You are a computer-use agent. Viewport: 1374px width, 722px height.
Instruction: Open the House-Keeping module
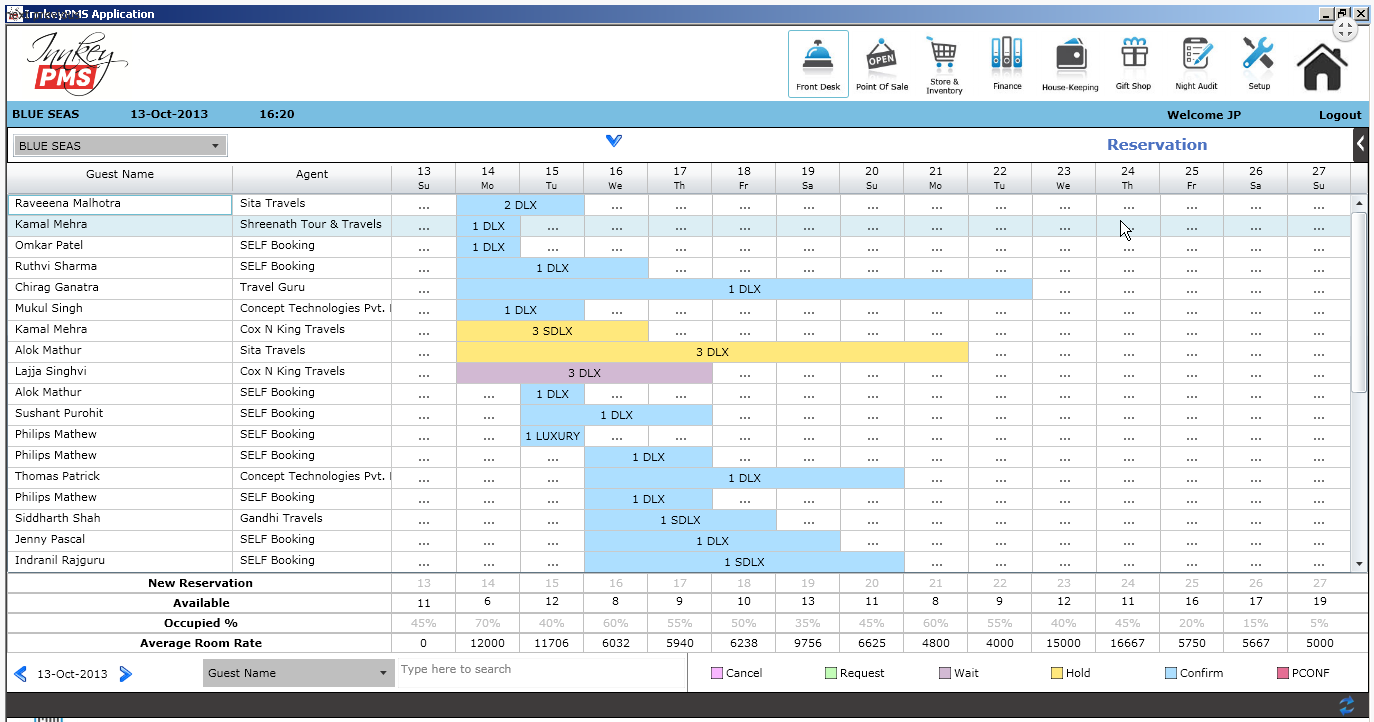pos(1070,60)
